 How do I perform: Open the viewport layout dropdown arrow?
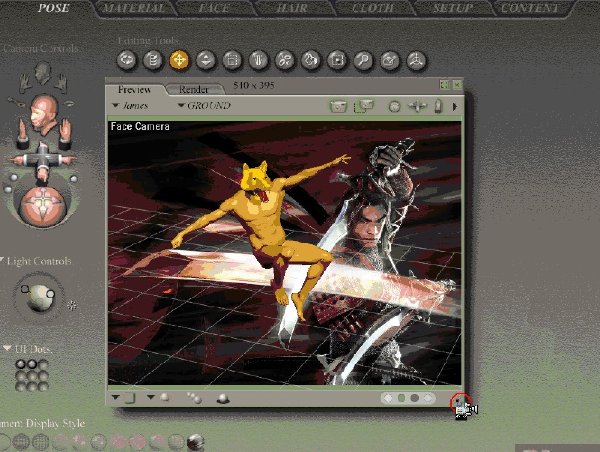[x=116, y=397]
